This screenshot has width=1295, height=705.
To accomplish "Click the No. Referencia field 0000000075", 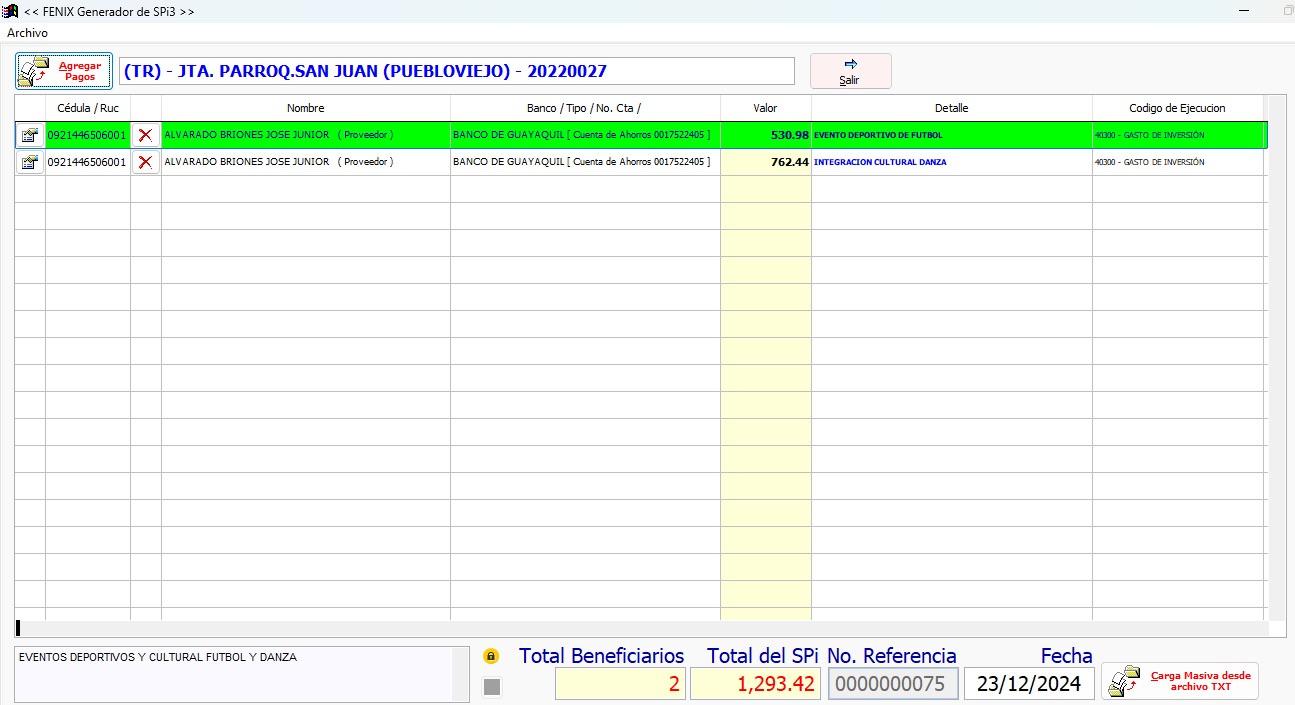I will click(892, 684).
